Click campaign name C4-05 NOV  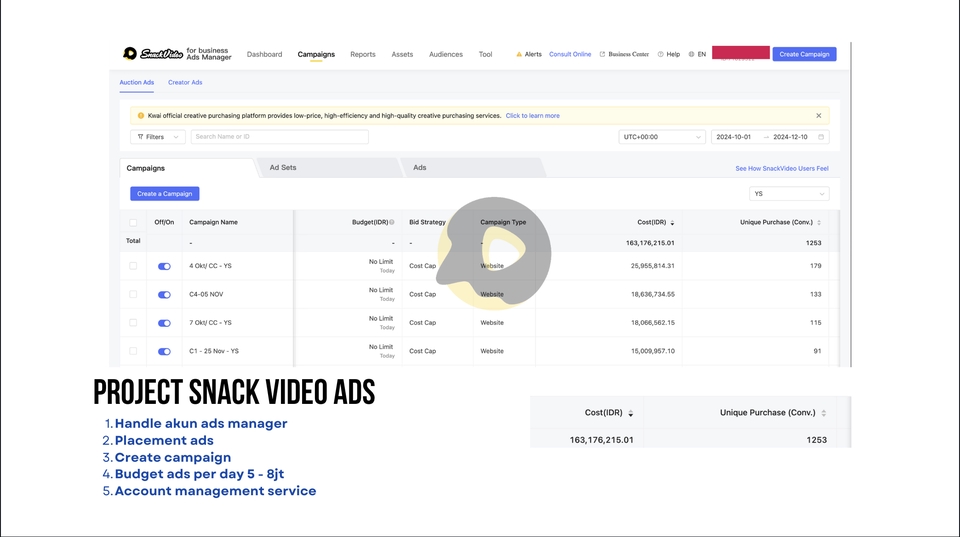pos(206,295)
